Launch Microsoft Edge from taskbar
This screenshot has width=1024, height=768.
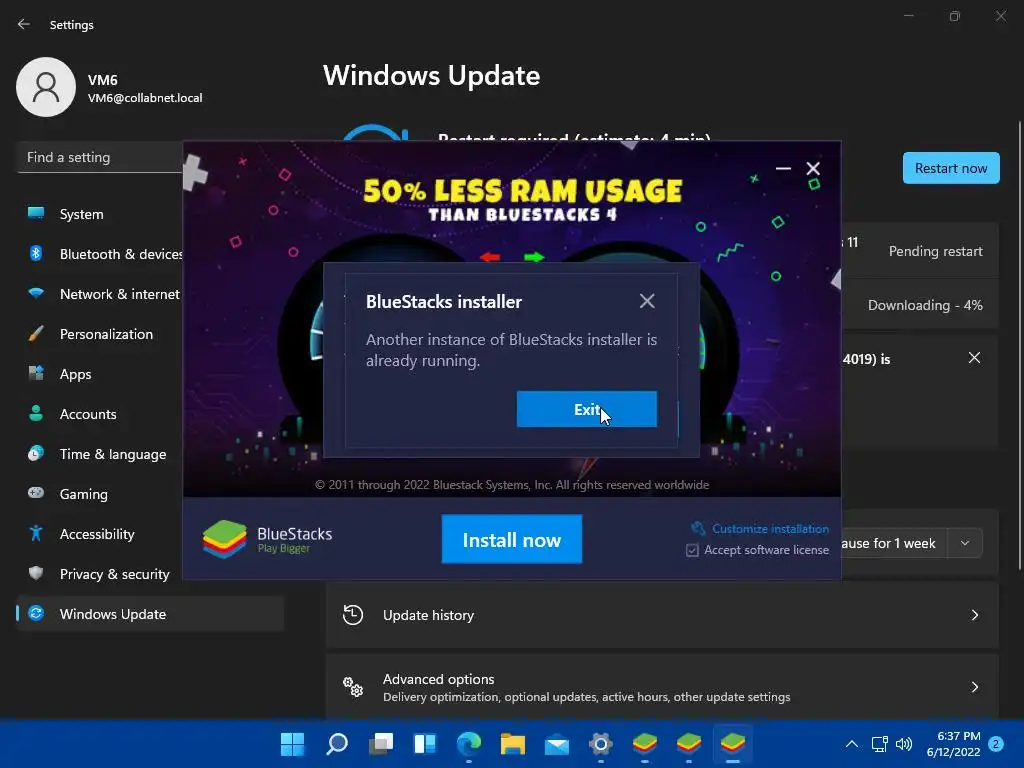pyautogui.click(x=469, y=743)
